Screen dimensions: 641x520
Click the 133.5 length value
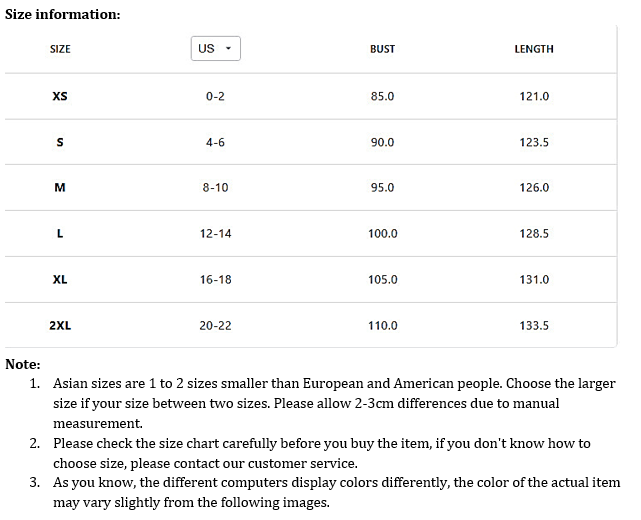534,326
